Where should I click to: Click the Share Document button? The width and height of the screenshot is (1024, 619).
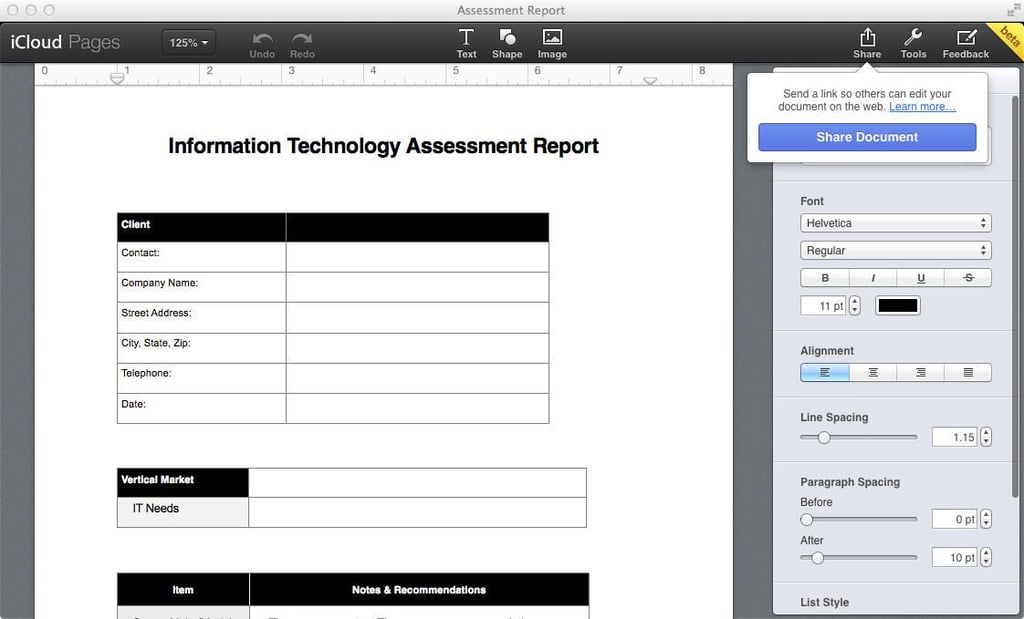(867, 137)
